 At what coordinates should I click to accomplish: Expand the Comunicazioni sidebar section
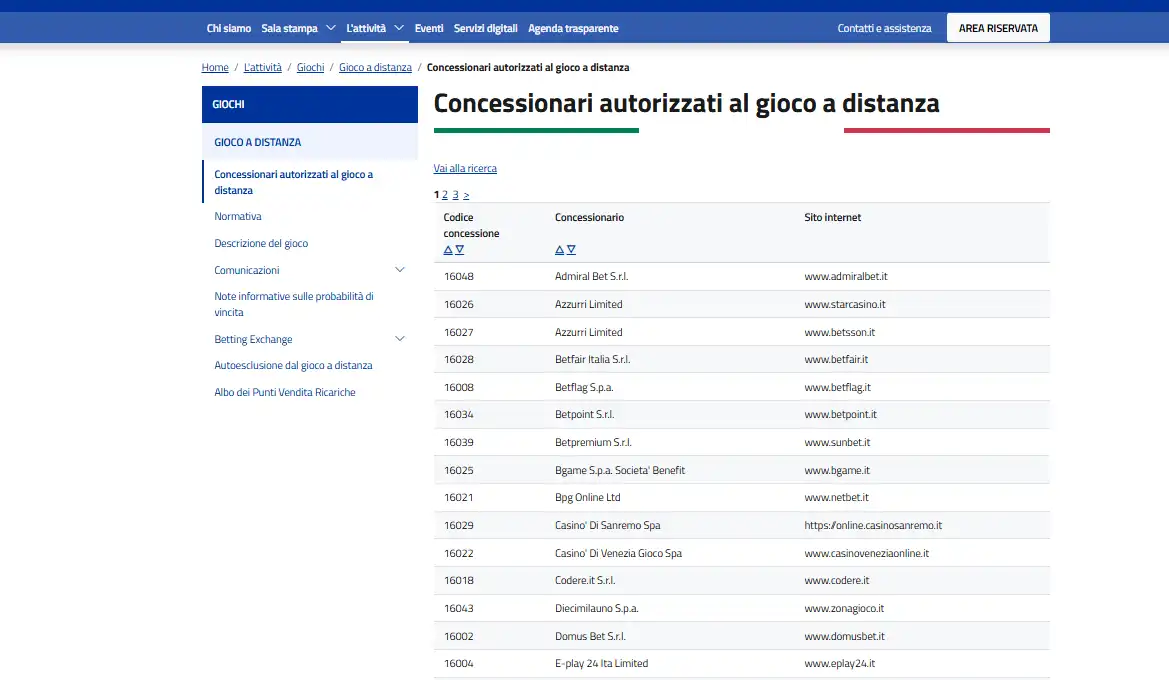[400, 270]
